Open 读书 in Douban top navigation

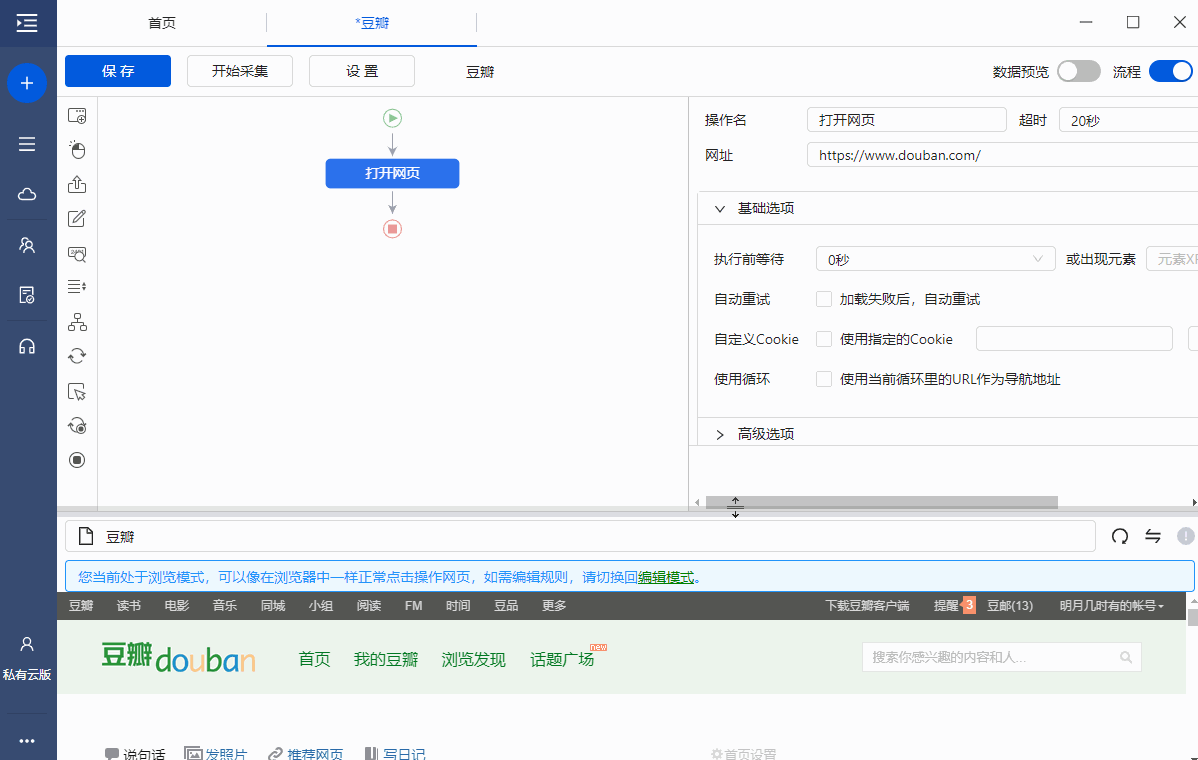128,606
